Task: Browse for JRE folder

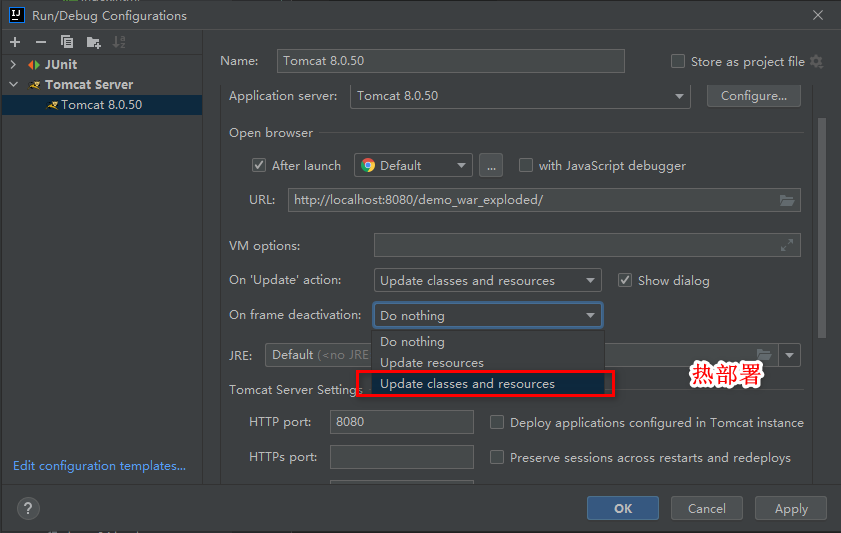Action: click(764, 355)
